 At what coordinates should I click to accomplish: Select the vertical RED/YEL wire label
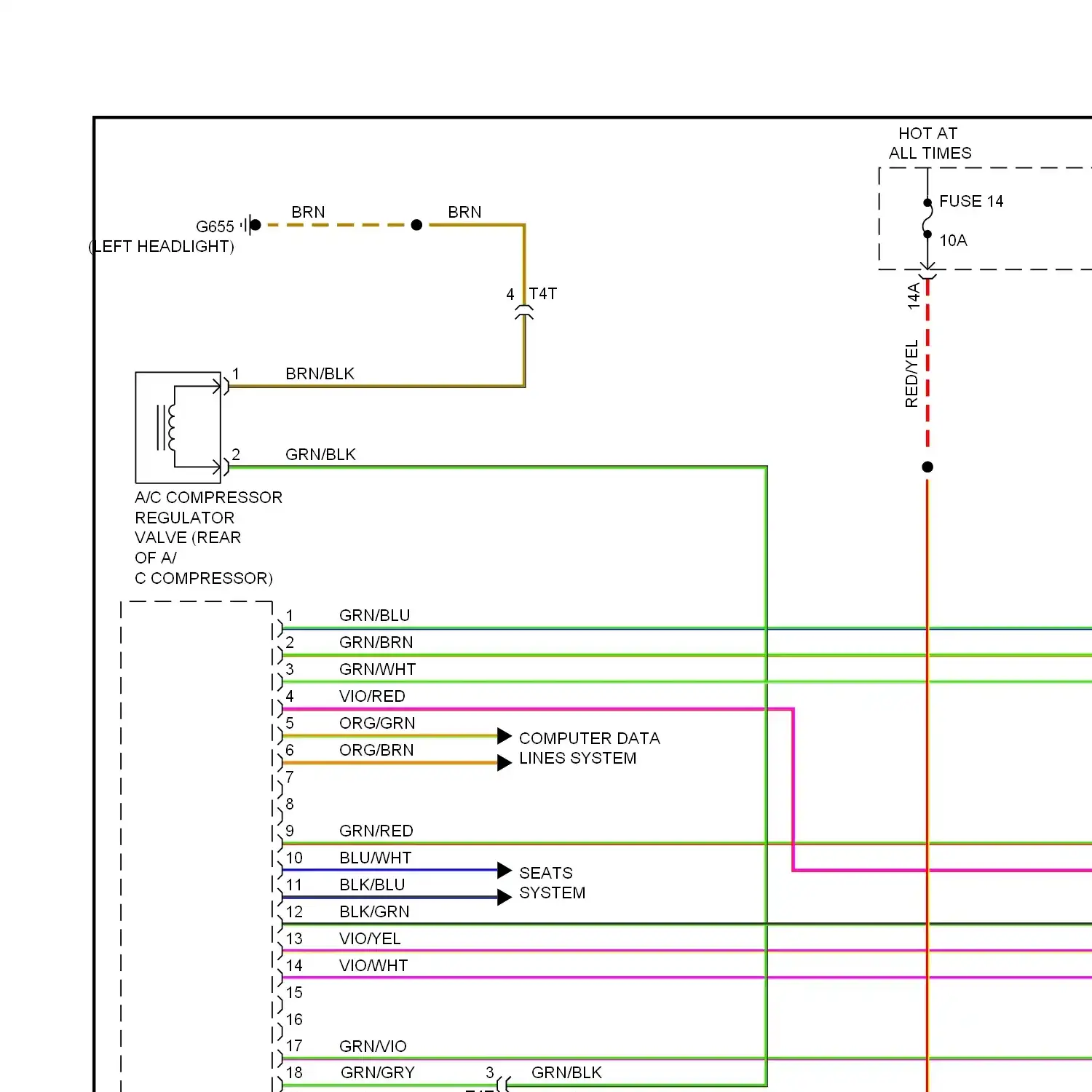[x=911, y=374]
